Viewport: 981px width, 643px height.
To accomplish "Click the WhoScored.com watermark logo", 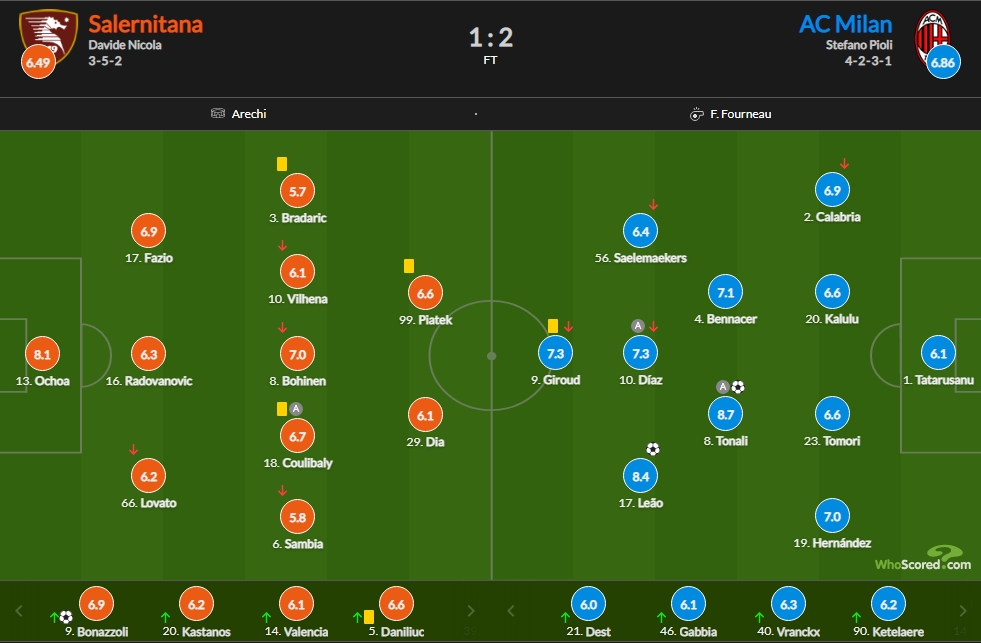I will click(x=923, y=559).
